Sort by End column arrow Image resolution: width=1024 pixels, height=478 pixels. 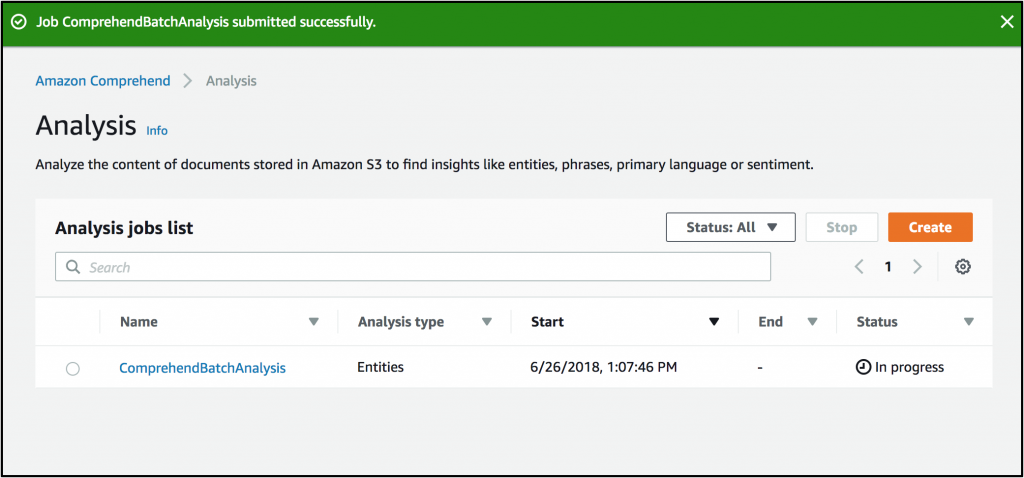813,322
